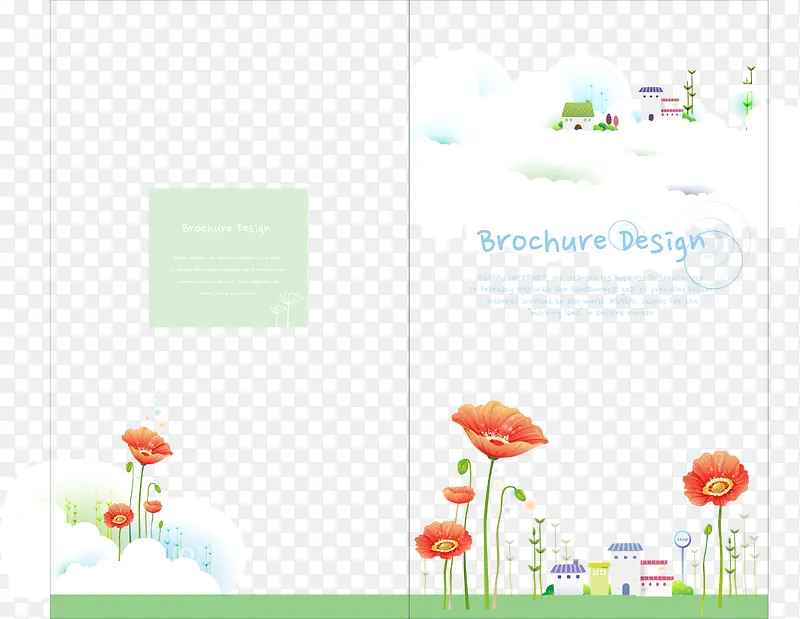Select the small poppy low on left page
This screenshot has height=619, width=800.
(x=118, y=516)
